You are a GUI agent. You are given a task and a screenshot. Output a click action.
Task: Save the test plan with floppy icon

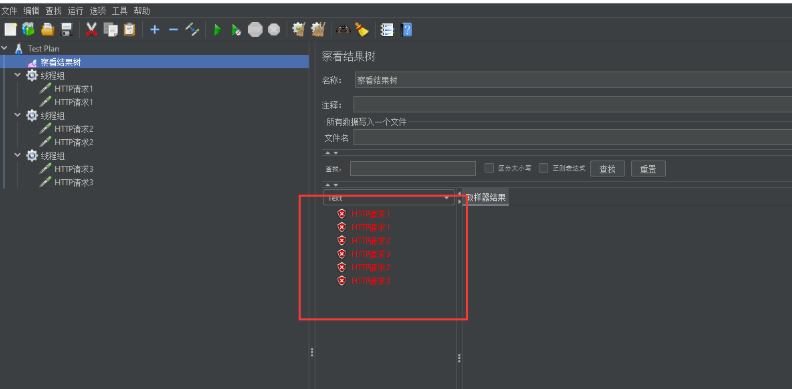(67, 30)
